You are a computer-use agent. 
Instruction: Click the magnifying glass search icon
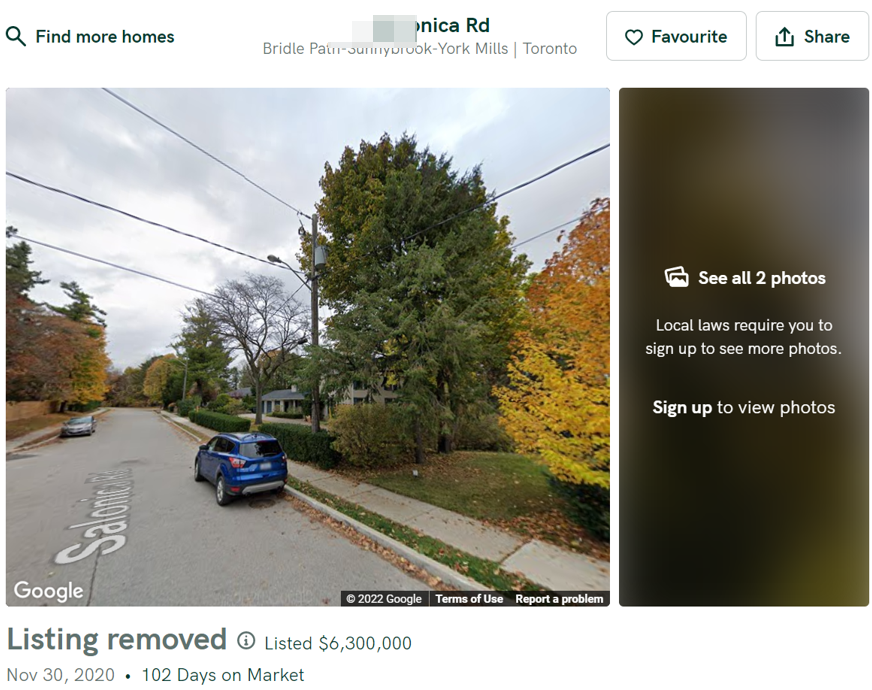pyautogui.click(x=16, y=37)
